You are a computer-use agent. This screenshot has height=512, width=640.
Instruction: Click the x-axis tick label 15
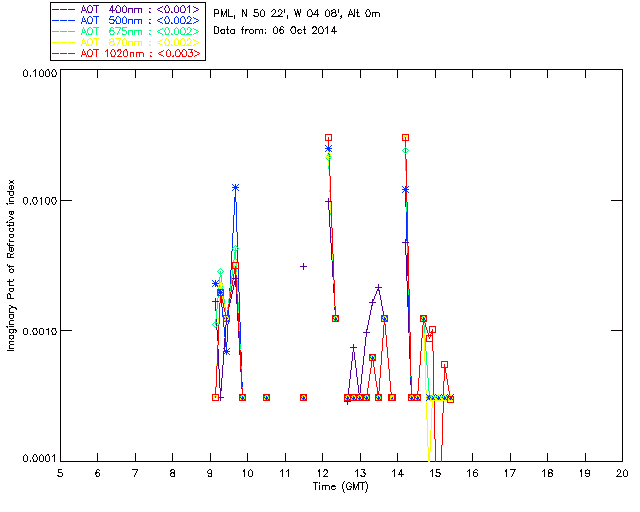pyautogui.click(x=435, y=473)
